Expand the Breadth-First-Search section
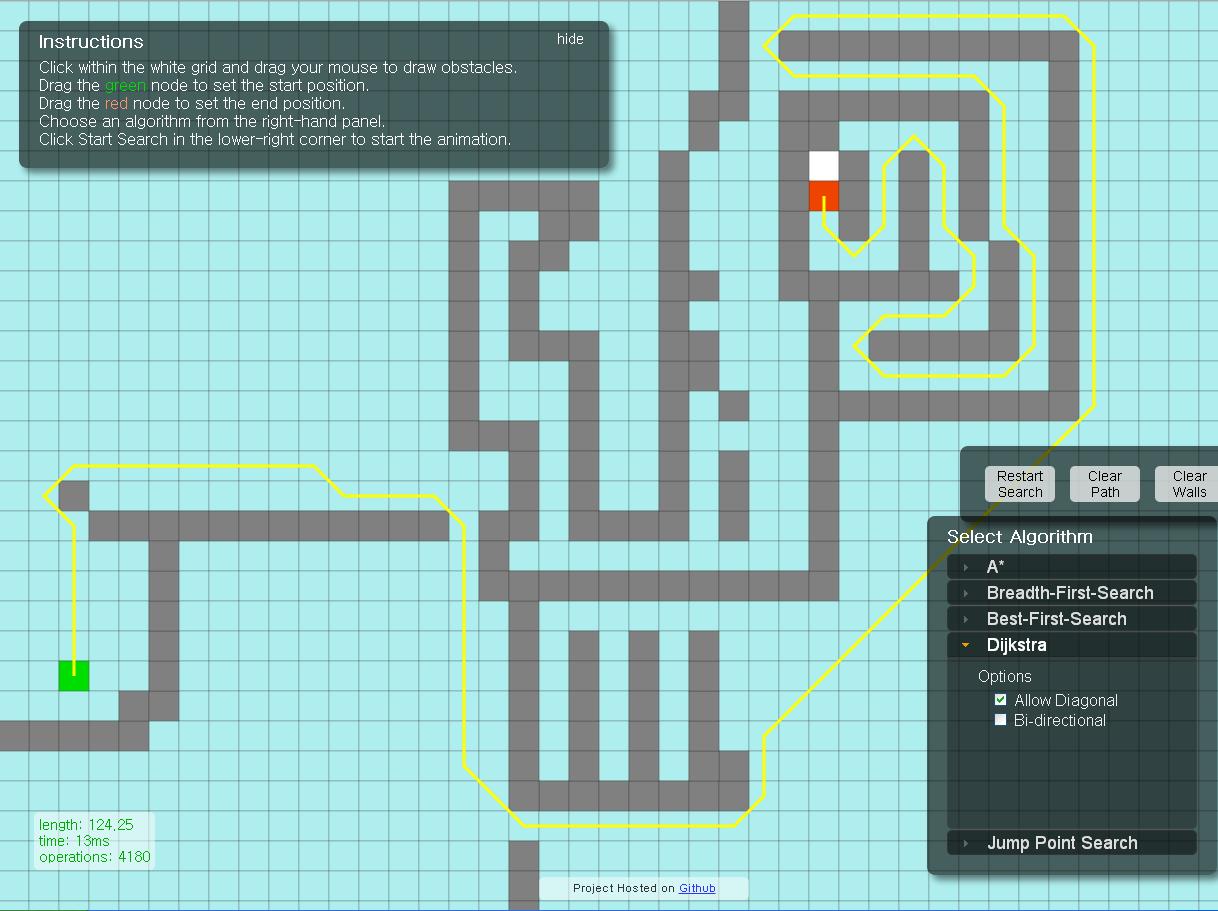The image size is (1218, 911). [x=964, y=592]
